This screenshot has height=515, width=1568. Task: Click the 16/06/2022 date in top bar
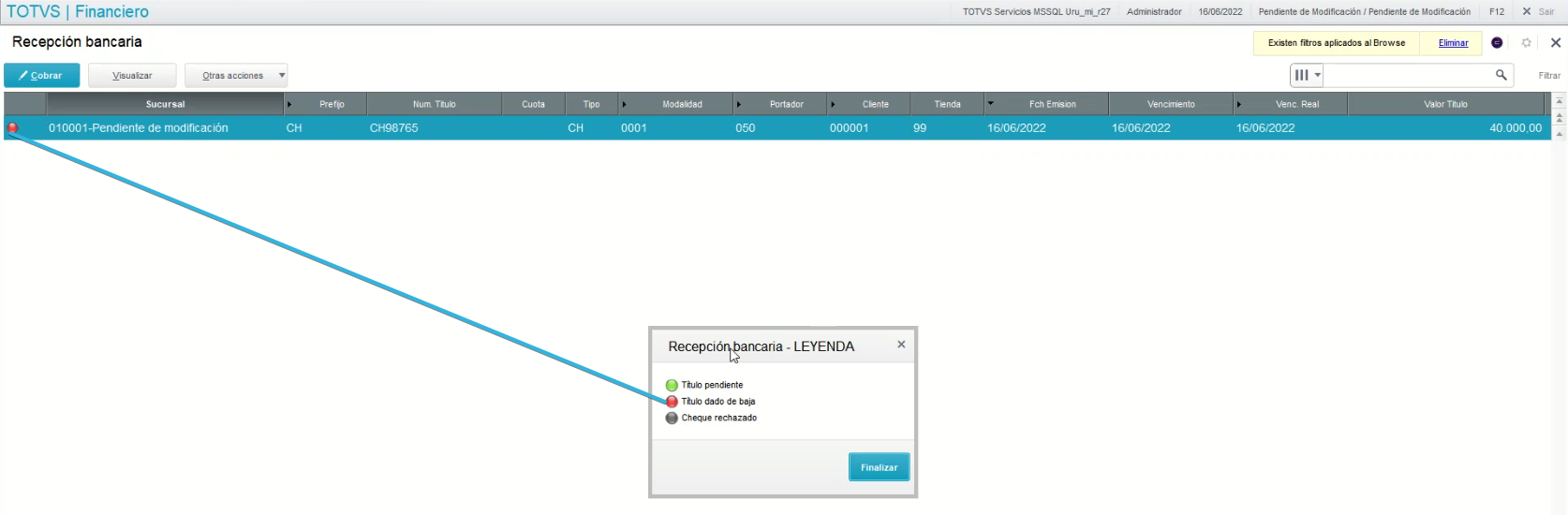1220,12
